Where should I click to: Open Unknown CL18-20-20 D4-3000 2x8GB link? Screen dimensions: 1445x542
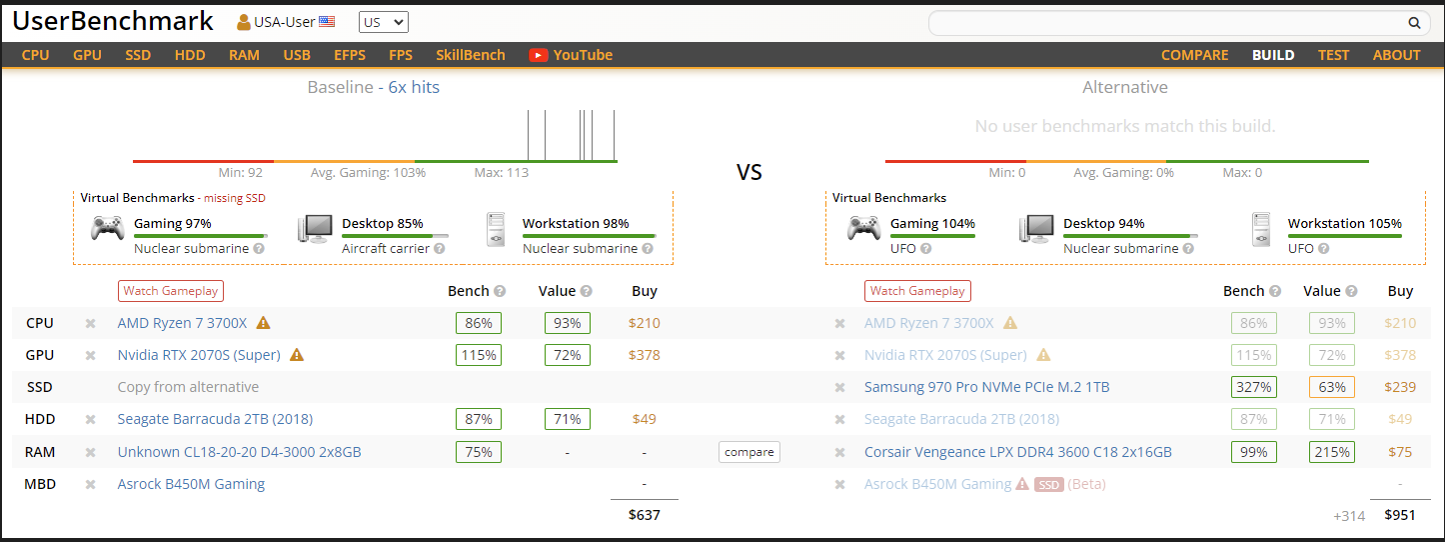point(239,452)
